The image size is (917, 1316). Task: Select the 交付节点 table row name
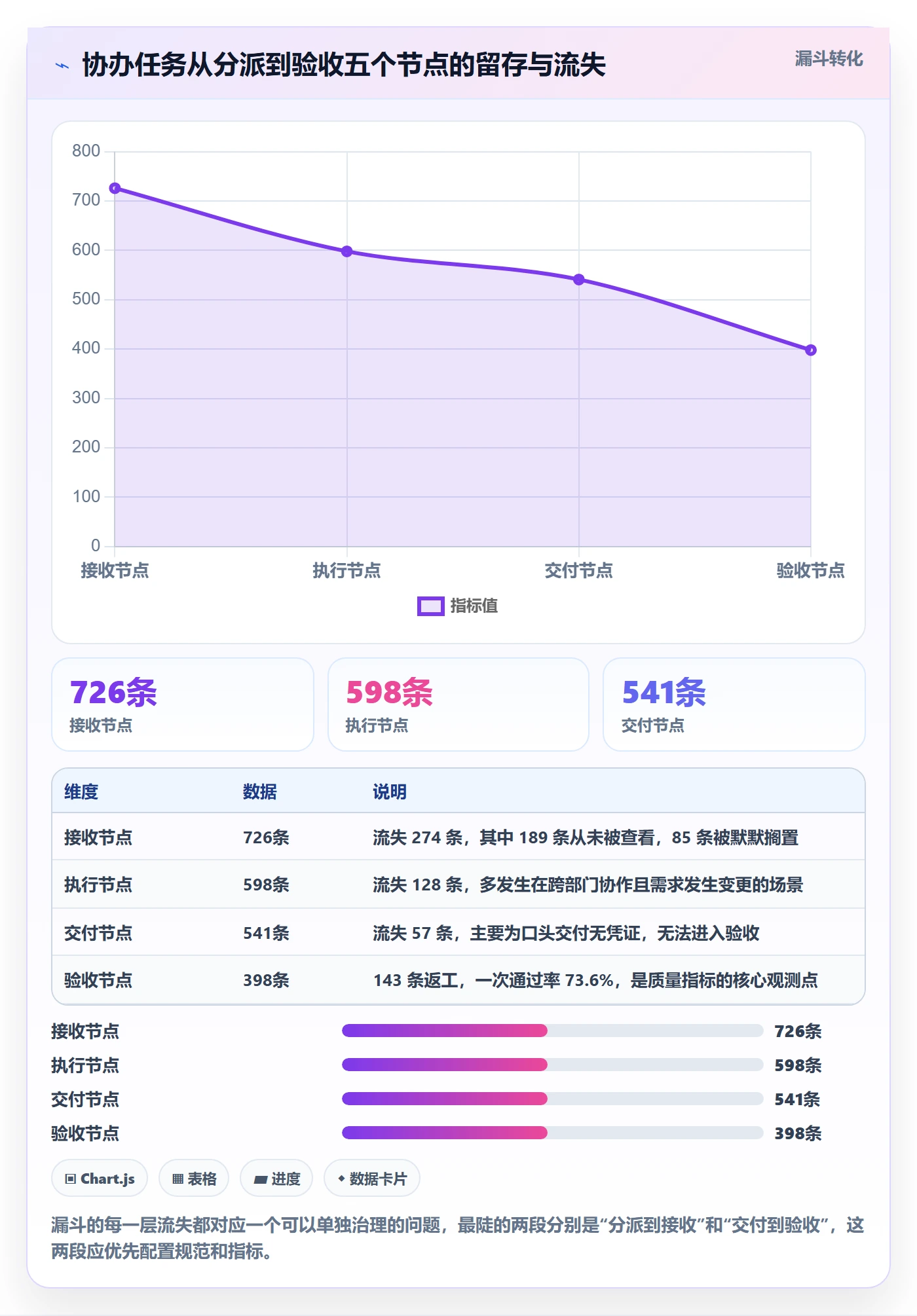coord(98,933)
